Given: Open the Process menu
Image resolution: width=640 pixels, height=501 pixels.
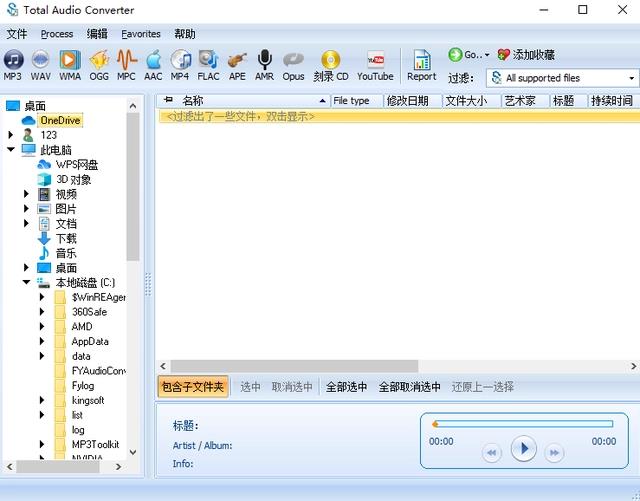Looking at the screenshot, I should 57,34.
